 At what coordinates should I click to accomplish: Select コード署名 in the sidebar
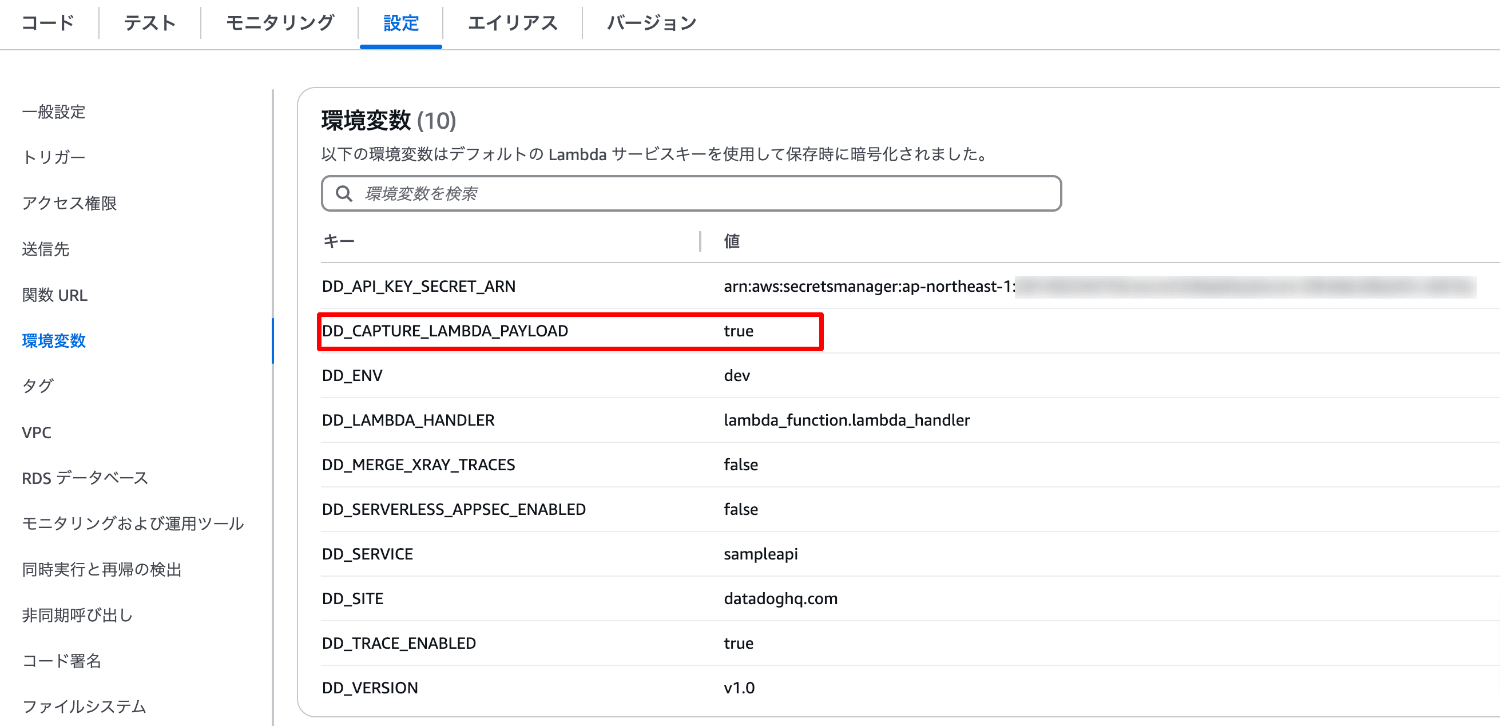coord(62,661)
